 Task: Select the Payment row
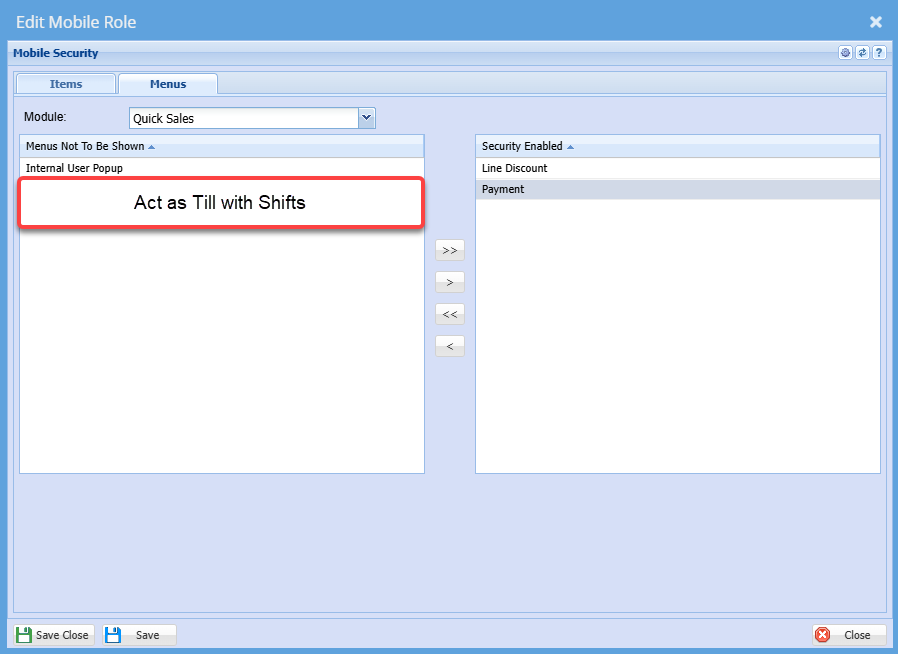(678, 189)
